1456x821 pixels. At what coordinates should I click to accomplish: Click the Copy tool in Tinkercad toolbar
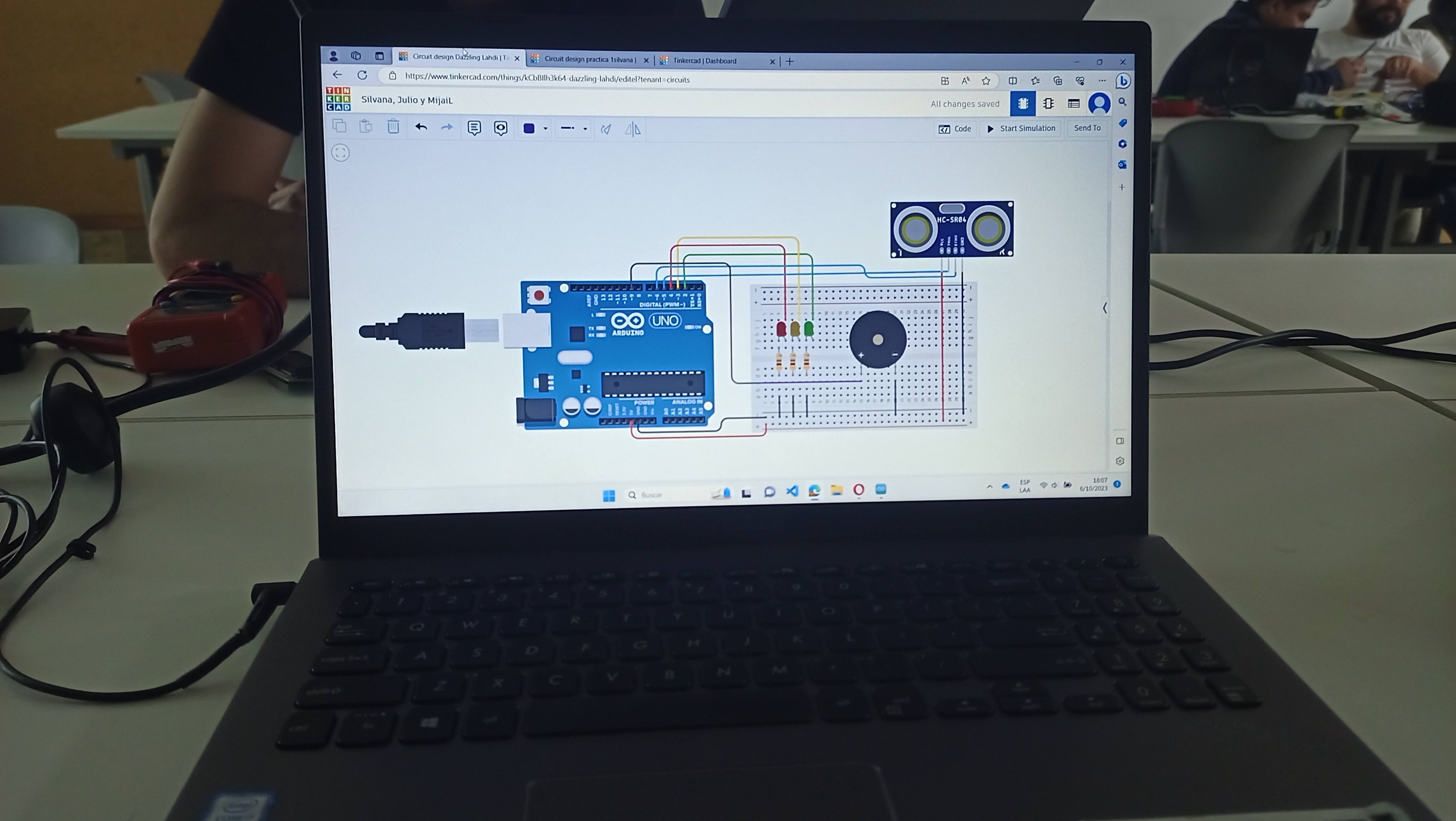click(339, 125)
